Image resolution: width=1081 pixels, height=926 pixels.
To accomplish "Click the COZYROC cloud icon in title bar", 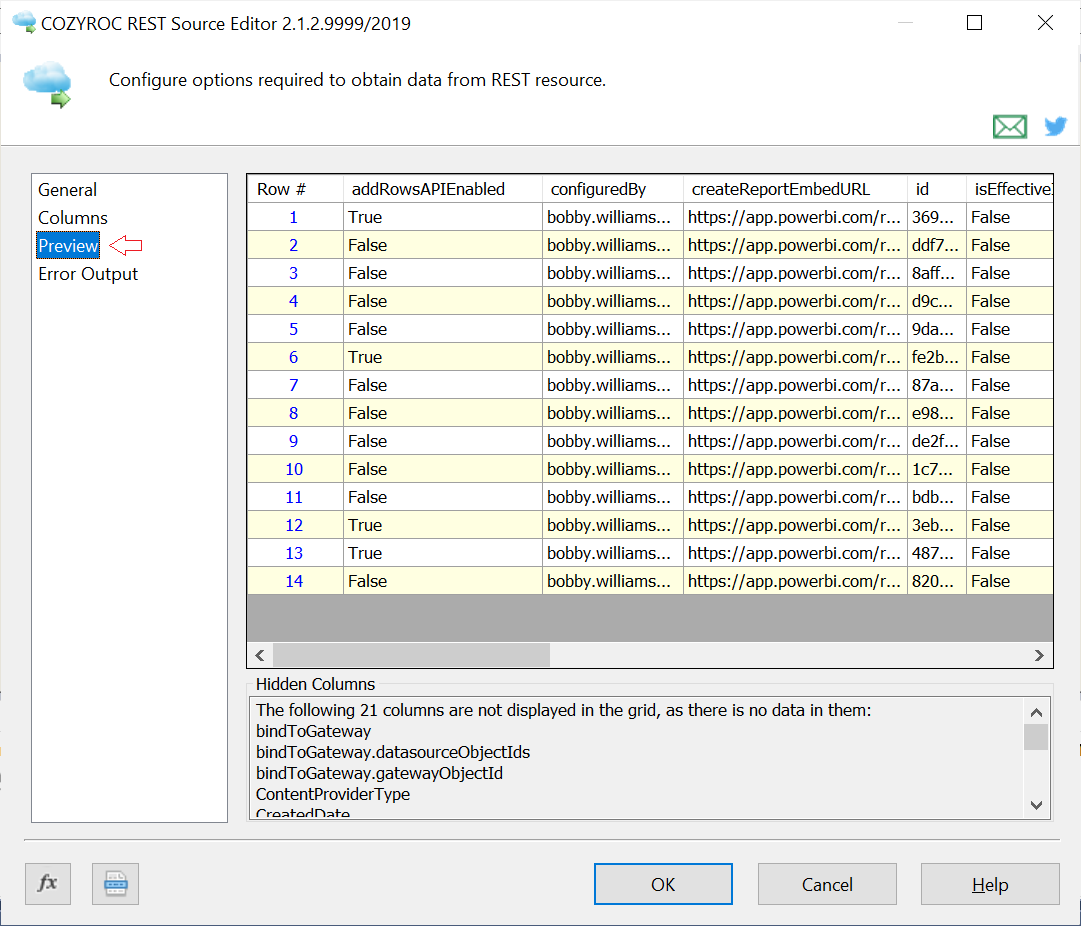I will (x=24, y=22).
